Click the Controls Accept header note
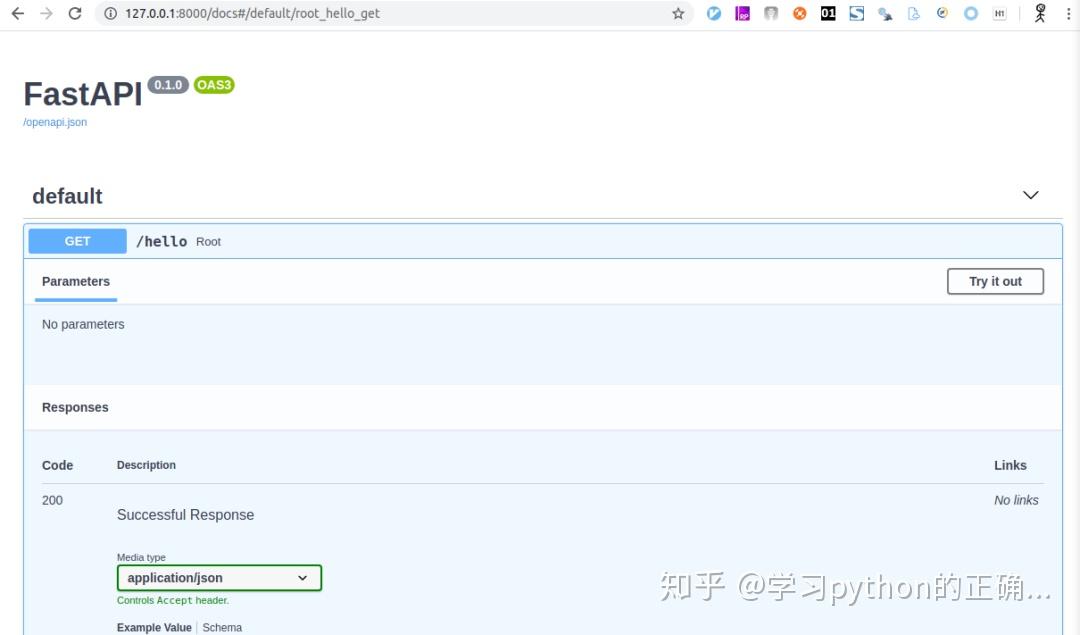This screenshot has width=1080, height=635. pyautogui.click(x=173, y=601)
